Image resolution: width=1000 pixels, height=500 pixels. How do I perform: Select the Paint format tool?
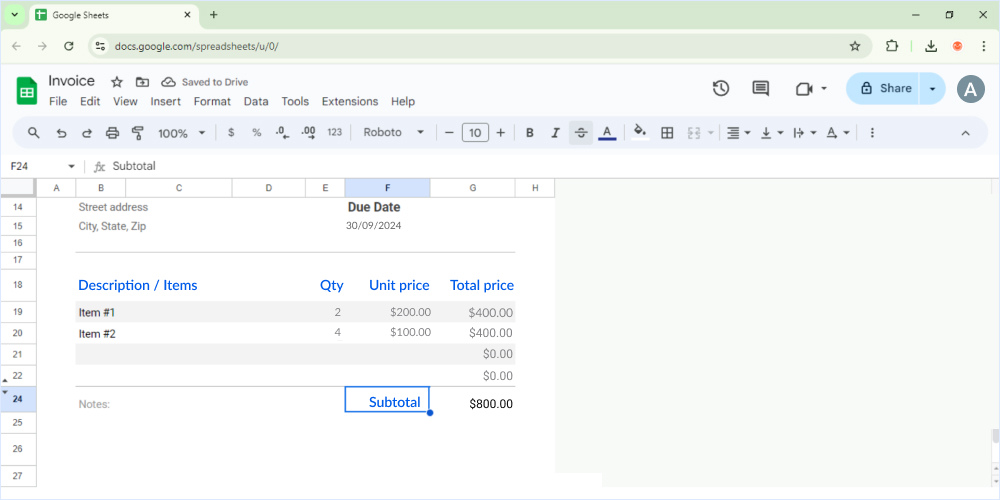tap(138, 133)
